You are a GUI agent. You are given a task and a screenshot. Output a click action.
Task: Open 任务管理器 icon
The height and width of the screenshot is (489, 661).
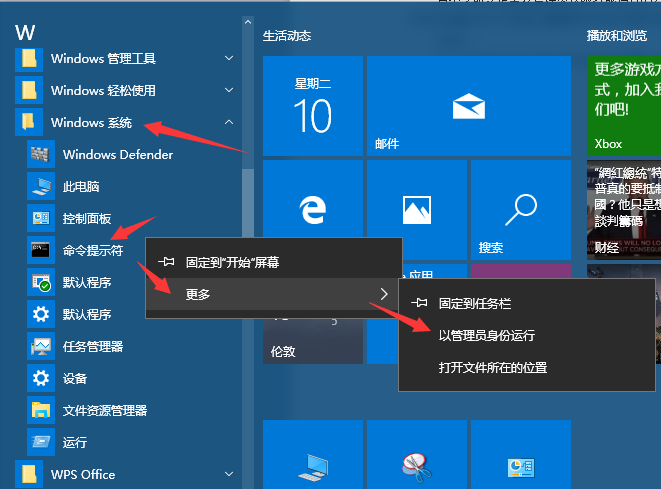(x=41, y=347)
